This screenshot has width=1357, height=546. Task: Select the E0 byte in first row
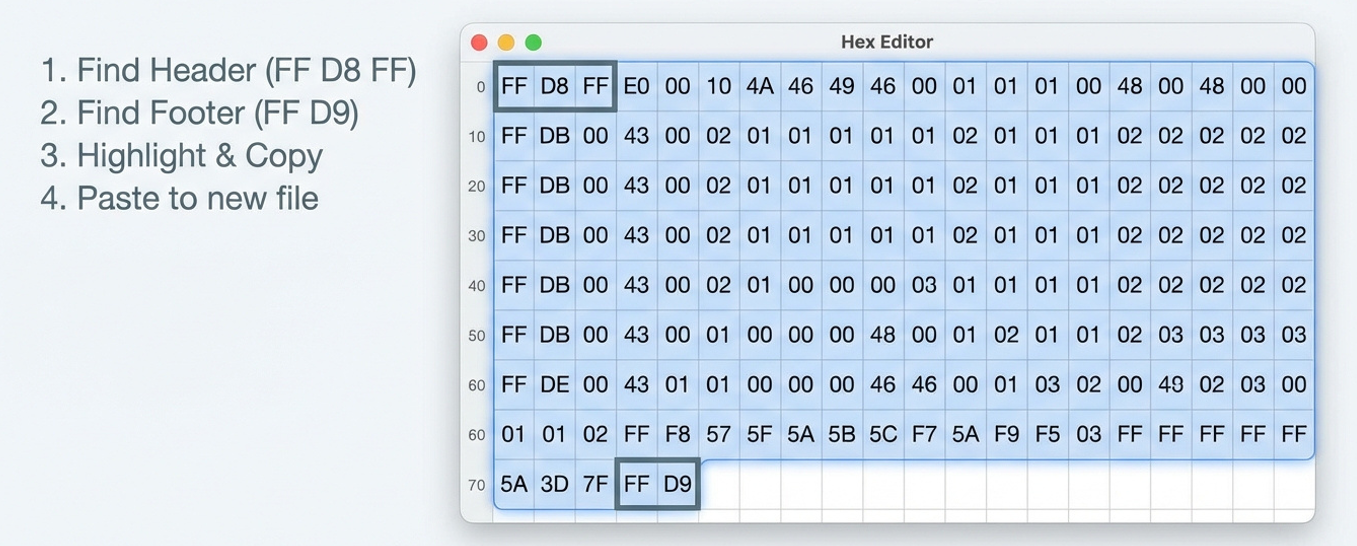pos(636,86)
